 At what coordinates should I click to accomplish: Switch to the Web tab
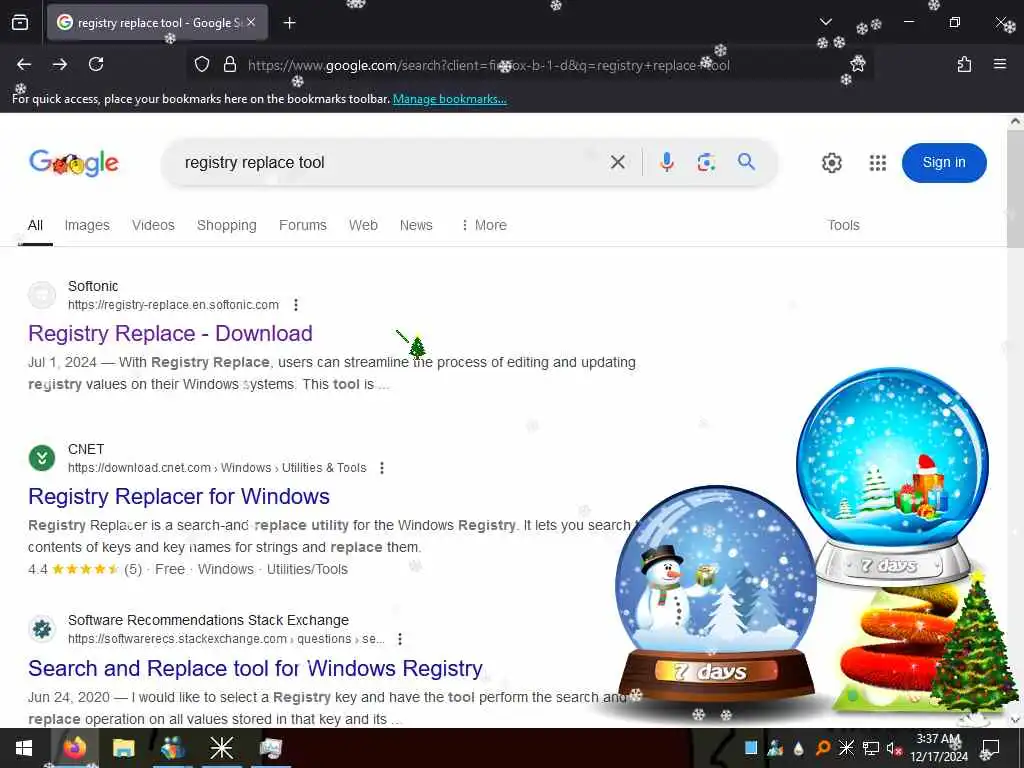363,225
